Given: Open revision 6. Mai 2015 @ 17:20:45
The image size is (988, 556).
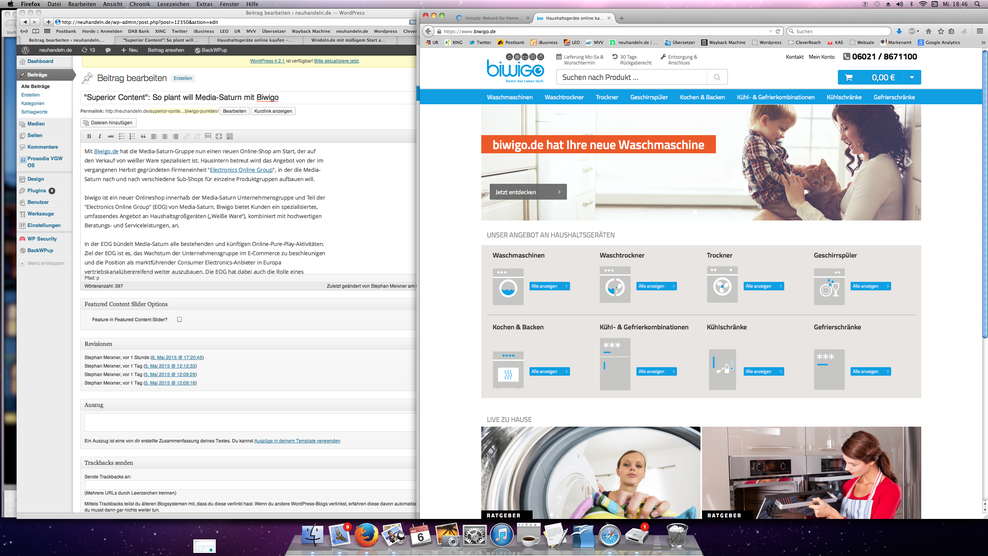Looking at the screenshot, I should (177, 357).
